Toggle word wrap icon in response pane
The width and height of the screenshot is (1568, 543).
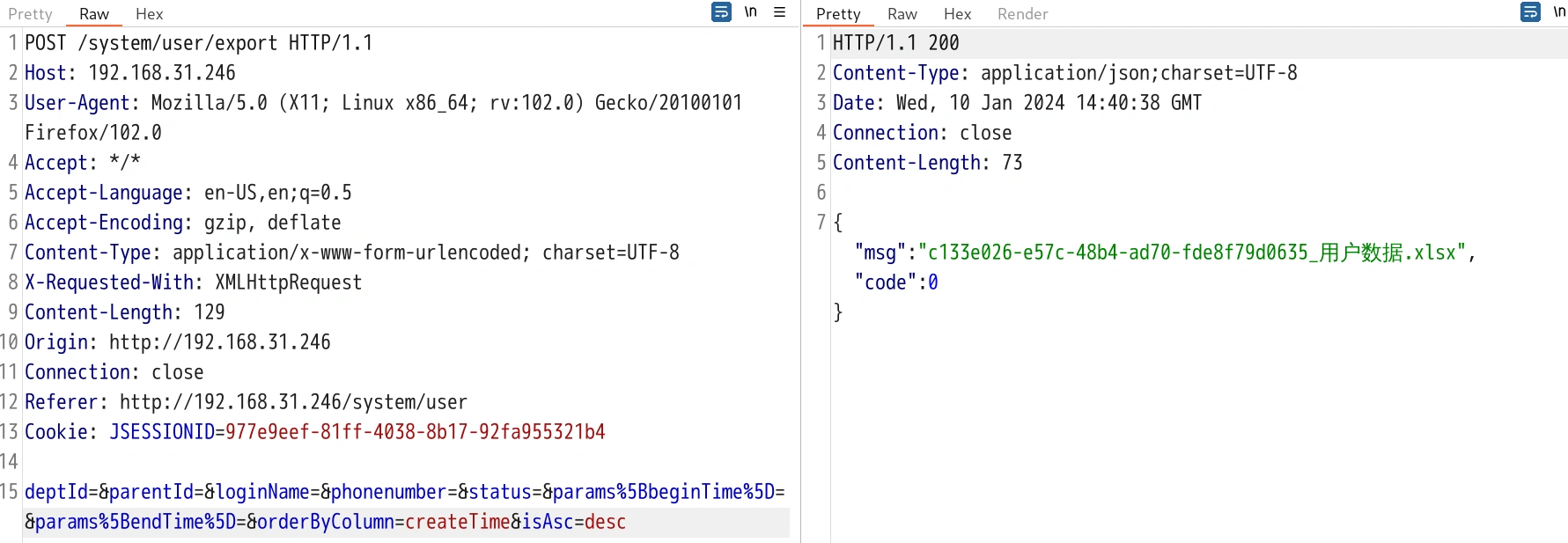click(1530, 12)
